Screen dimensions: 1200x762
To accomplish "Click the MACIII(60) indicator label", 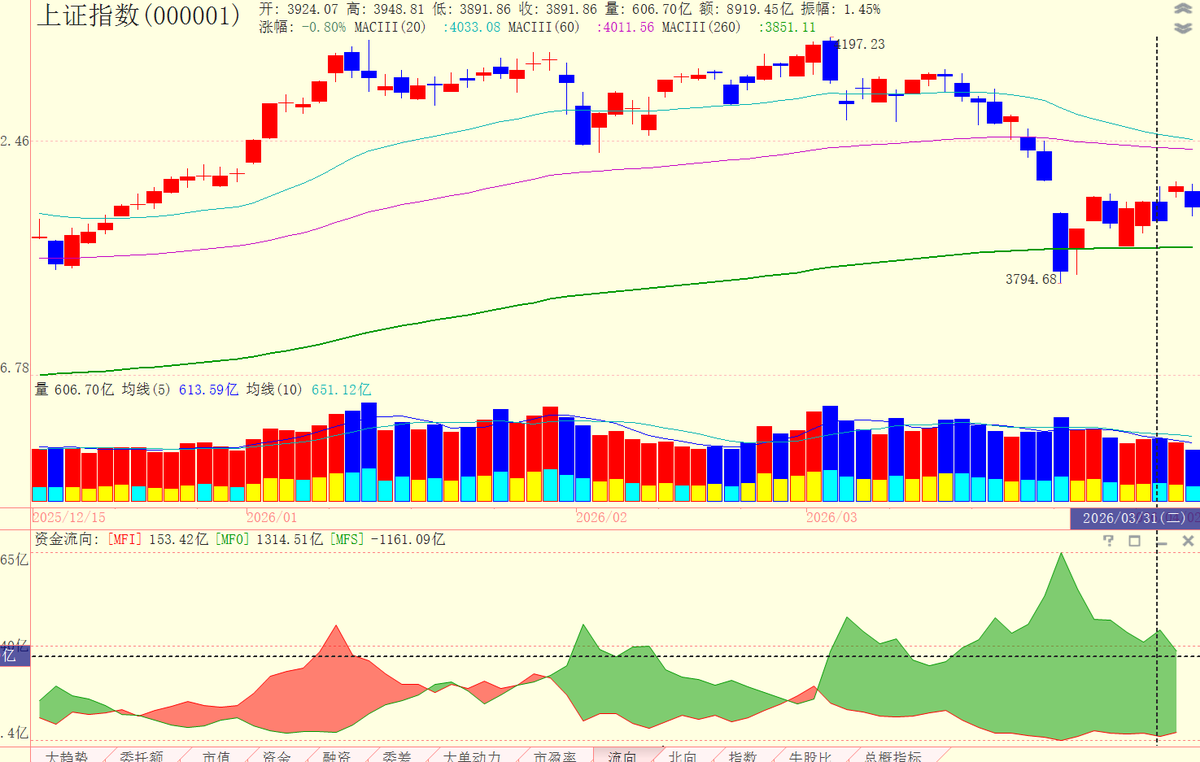I will coord(543,27).
